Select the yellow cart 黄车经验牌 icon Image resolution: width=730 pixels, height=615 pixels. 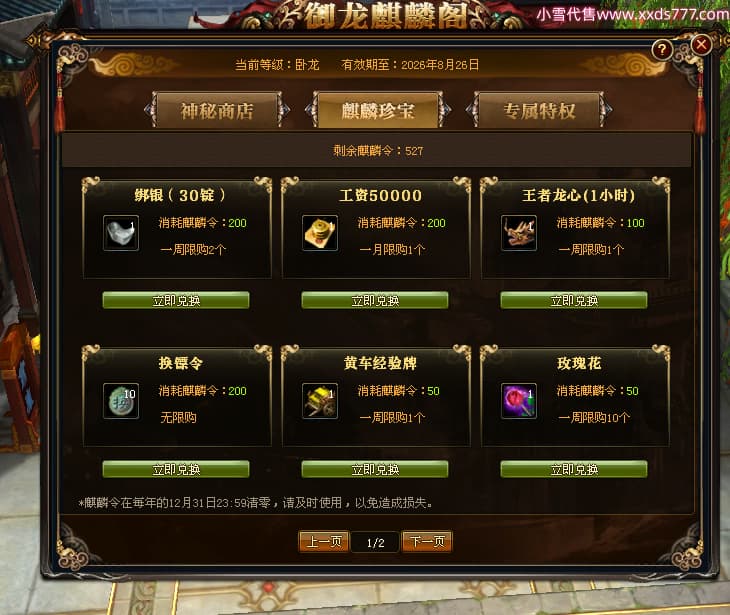pos(320,401)
